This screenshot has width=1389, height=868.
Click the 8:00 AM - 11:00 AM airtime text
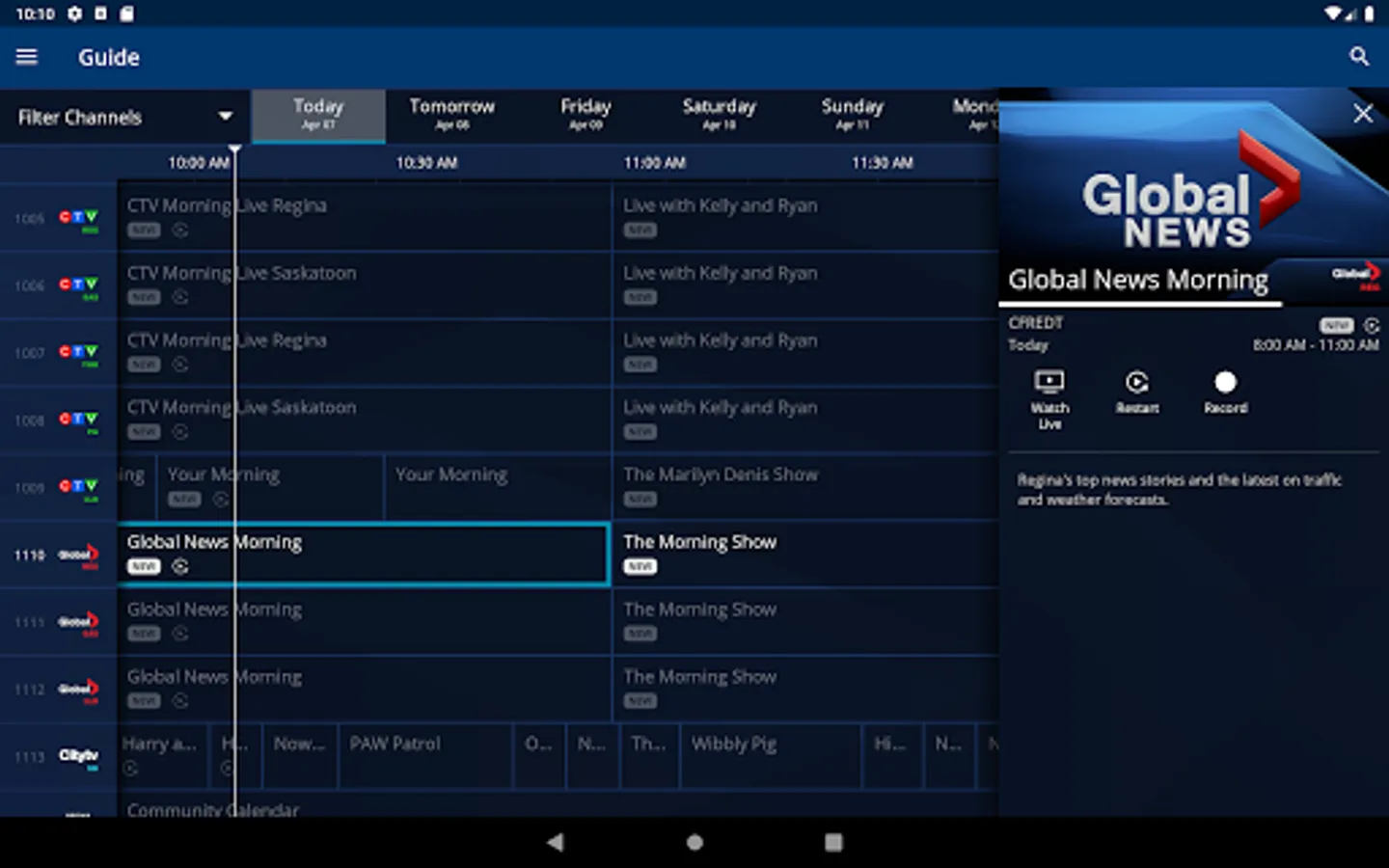[1316, 345]
